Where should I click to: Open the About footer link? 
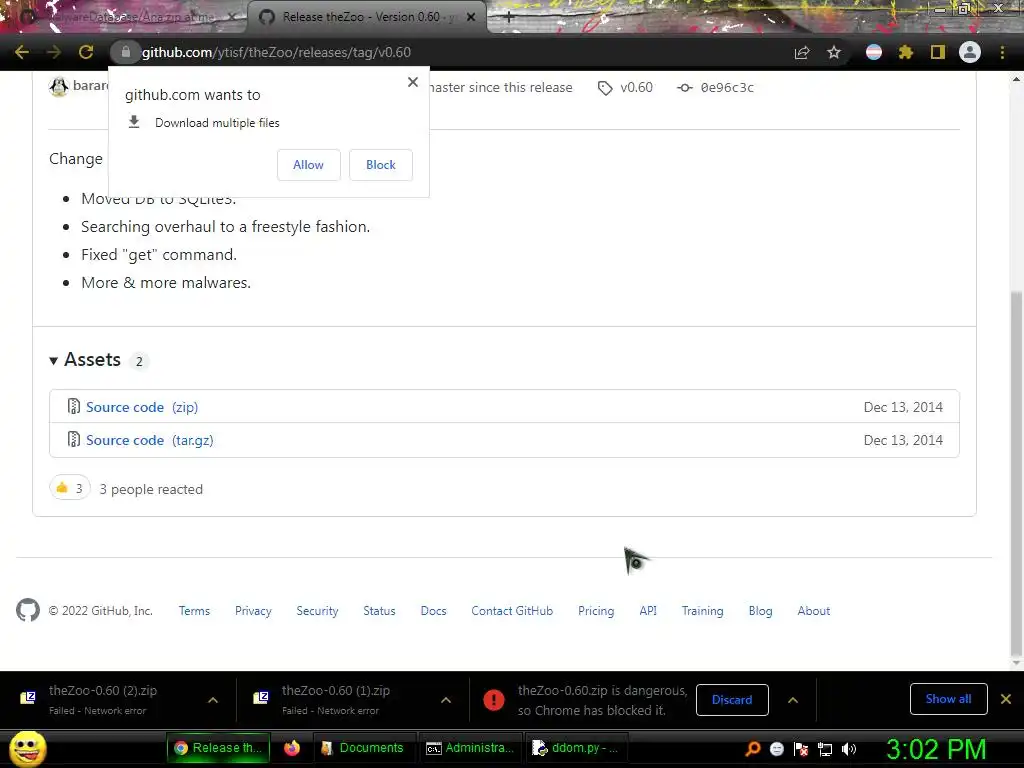click(814, 611)
